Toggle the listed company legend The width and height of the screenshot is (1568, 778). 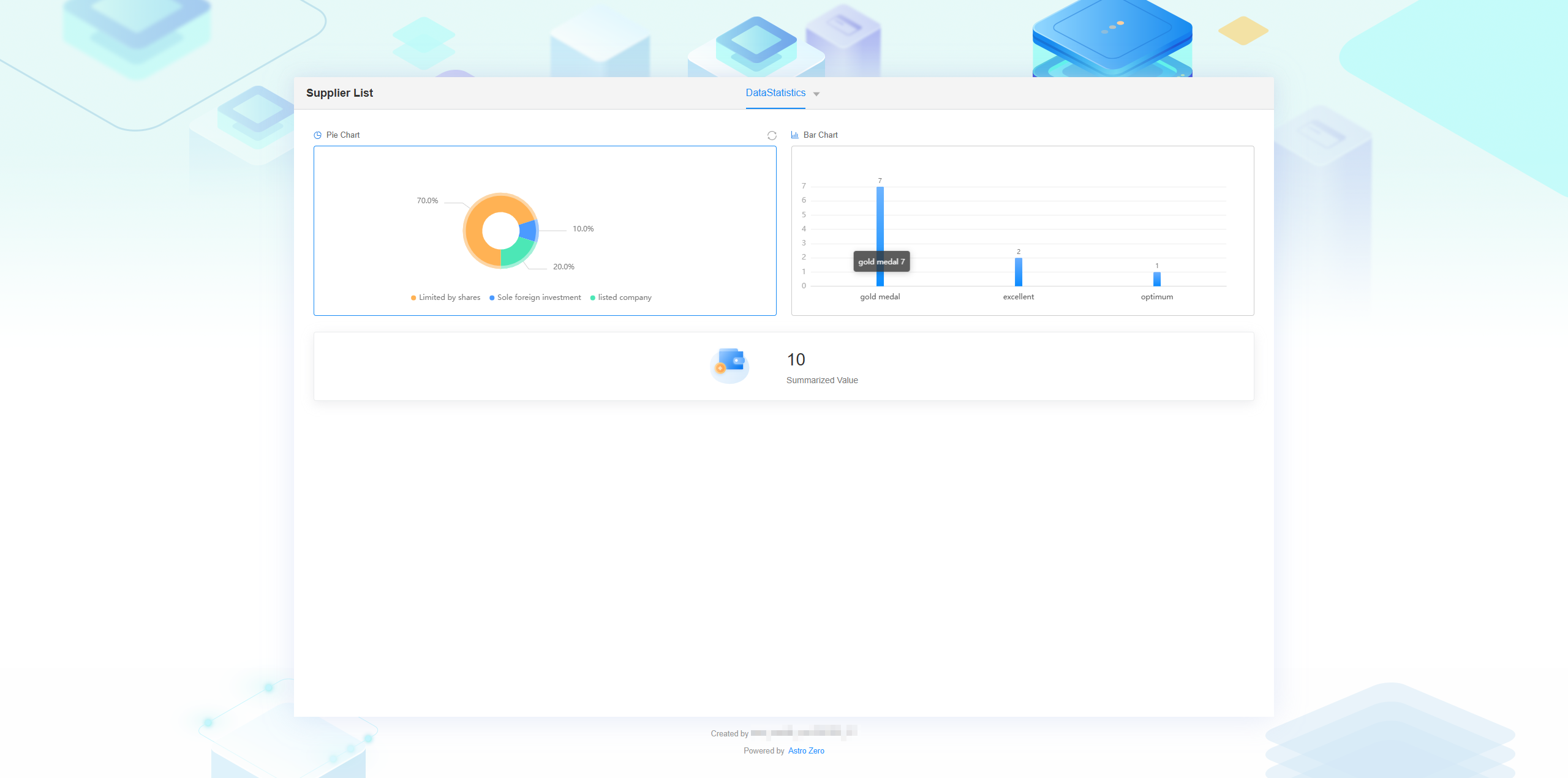pyautogui.click(x=621, y=297)
